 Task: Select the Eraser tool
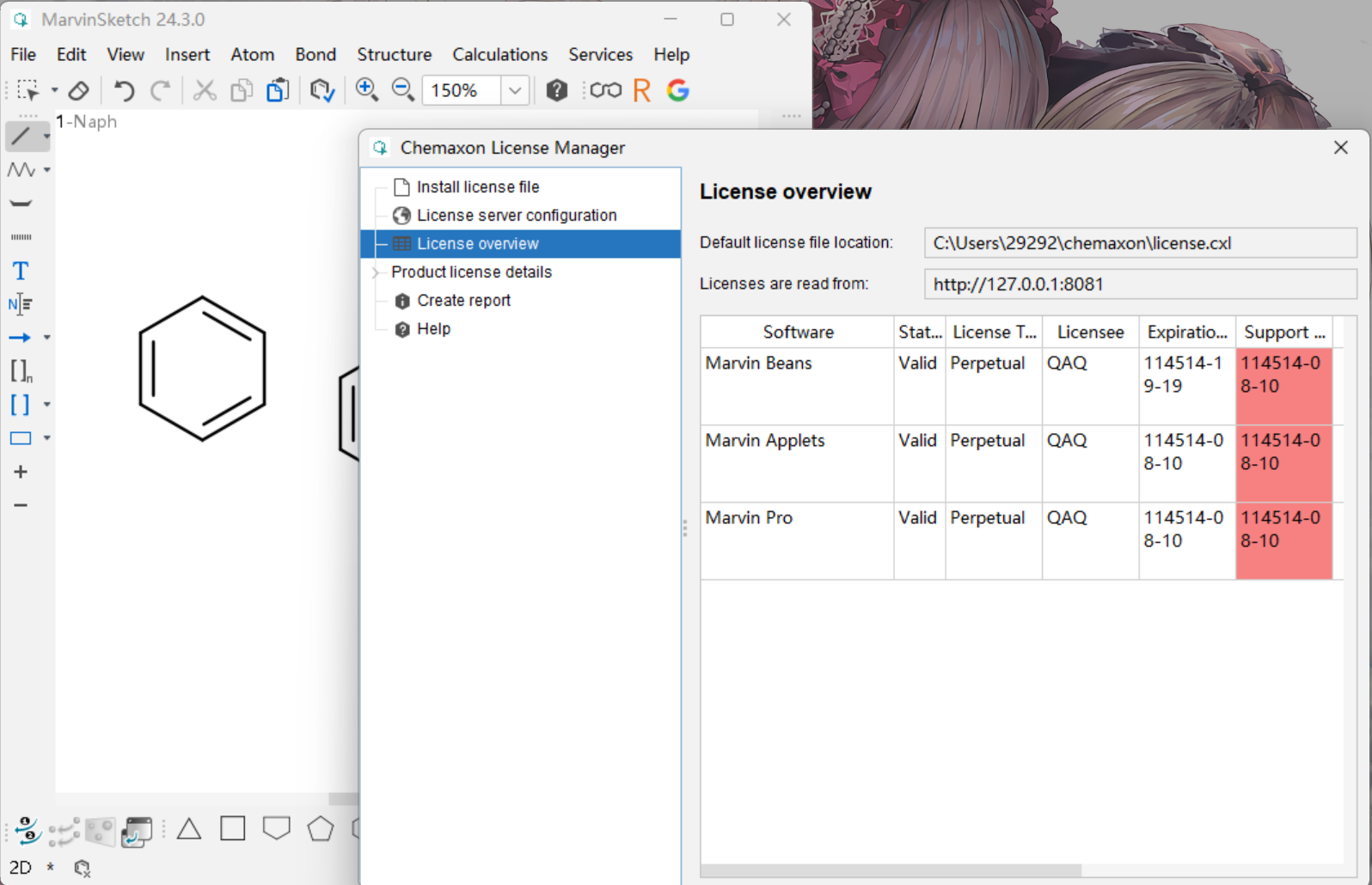click(x=78, y=90)
